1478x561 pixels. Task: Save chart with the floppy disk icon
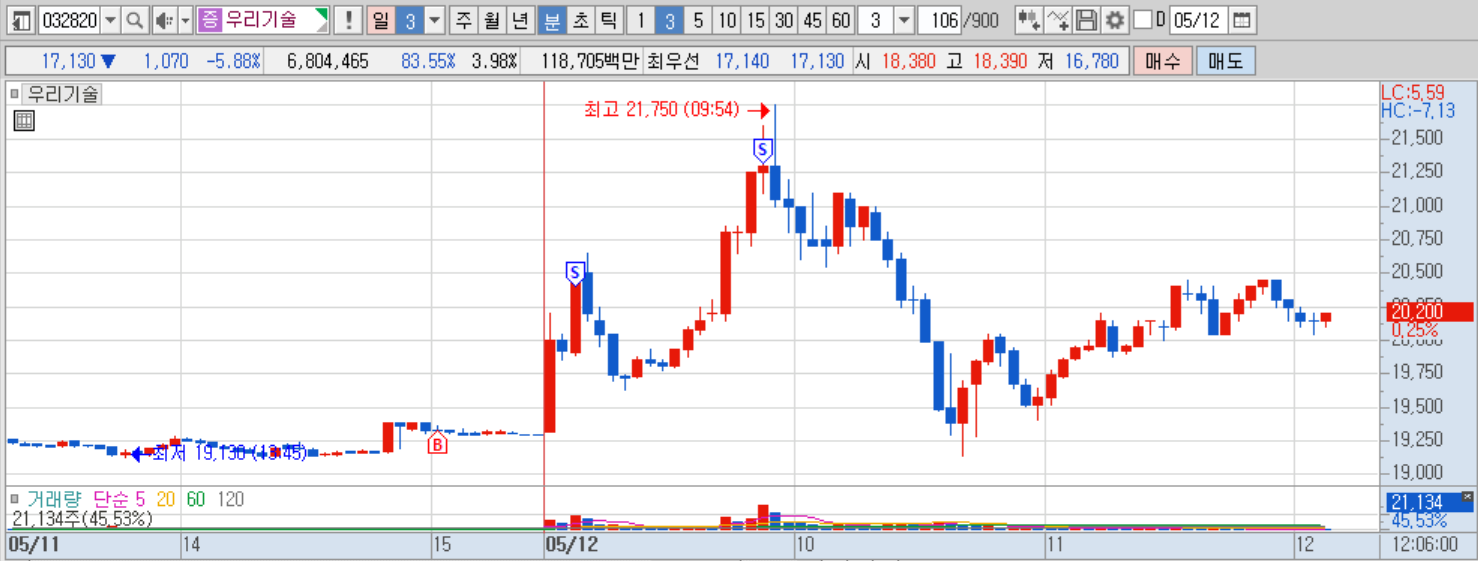(1086, 20)
